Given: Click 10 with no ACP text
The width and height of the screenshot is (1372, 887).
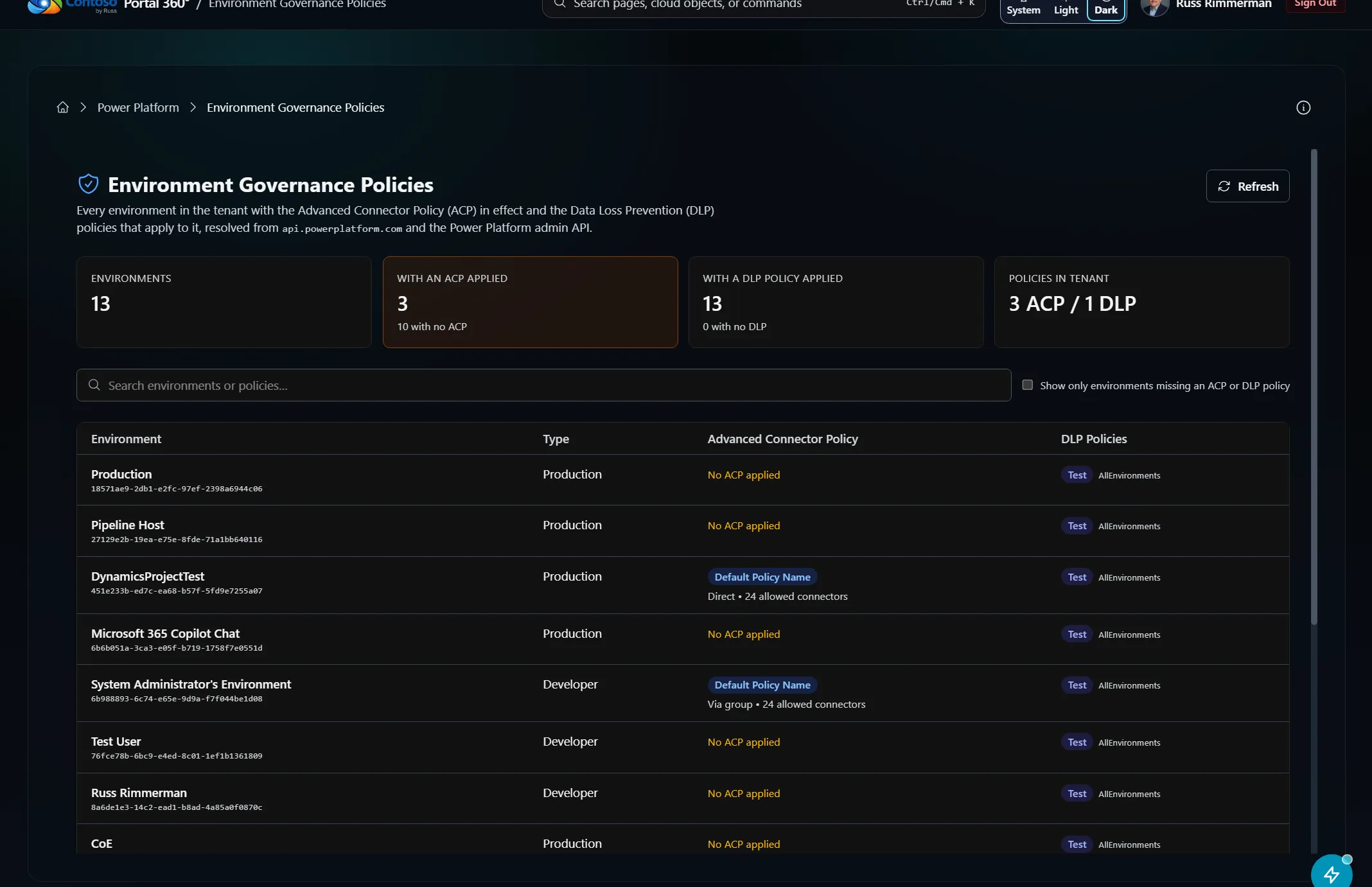Looking at the screenshot, I should pyautogui.click(x=432, y=326).
